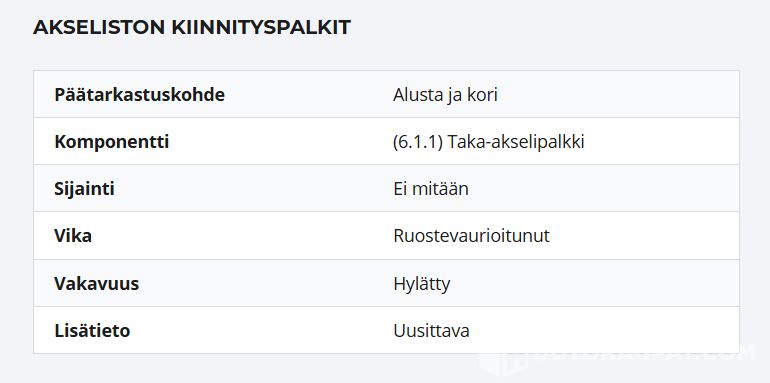Select the Vakavuus label
This screenshot has width=770, height=383.
point(96,284)
